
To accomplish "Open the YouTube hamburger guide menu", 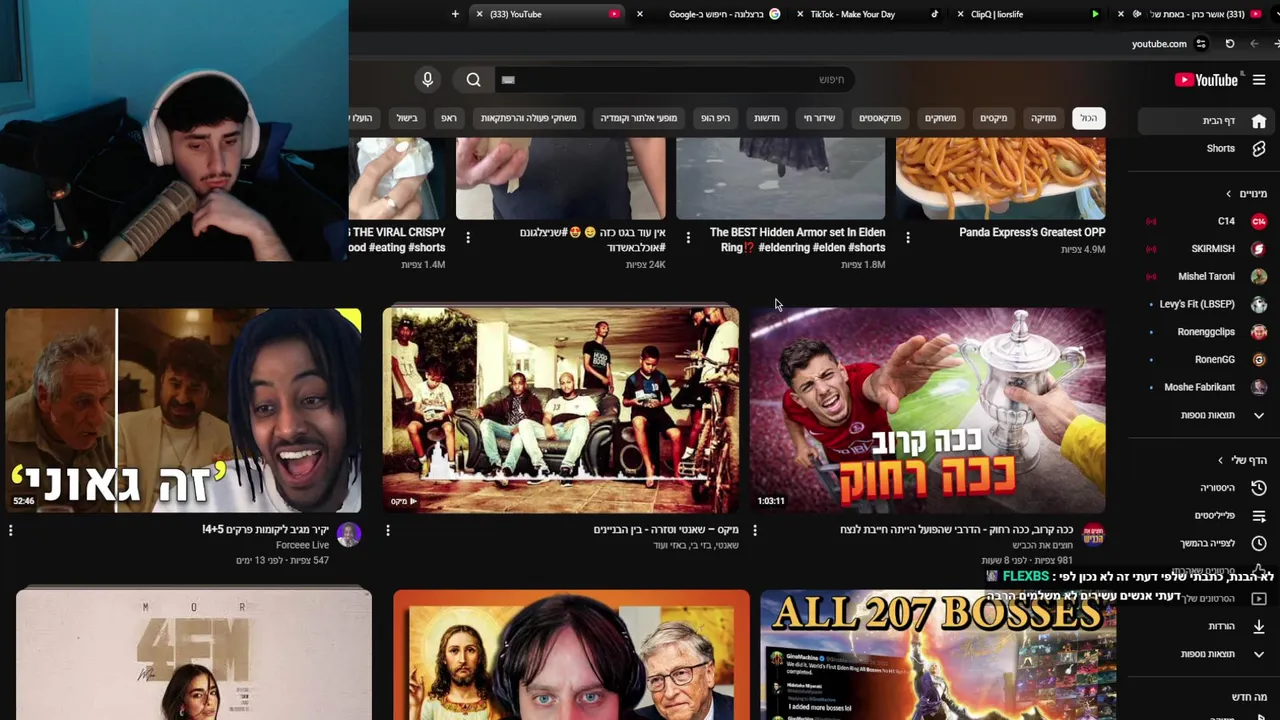I will [1259, 80].
